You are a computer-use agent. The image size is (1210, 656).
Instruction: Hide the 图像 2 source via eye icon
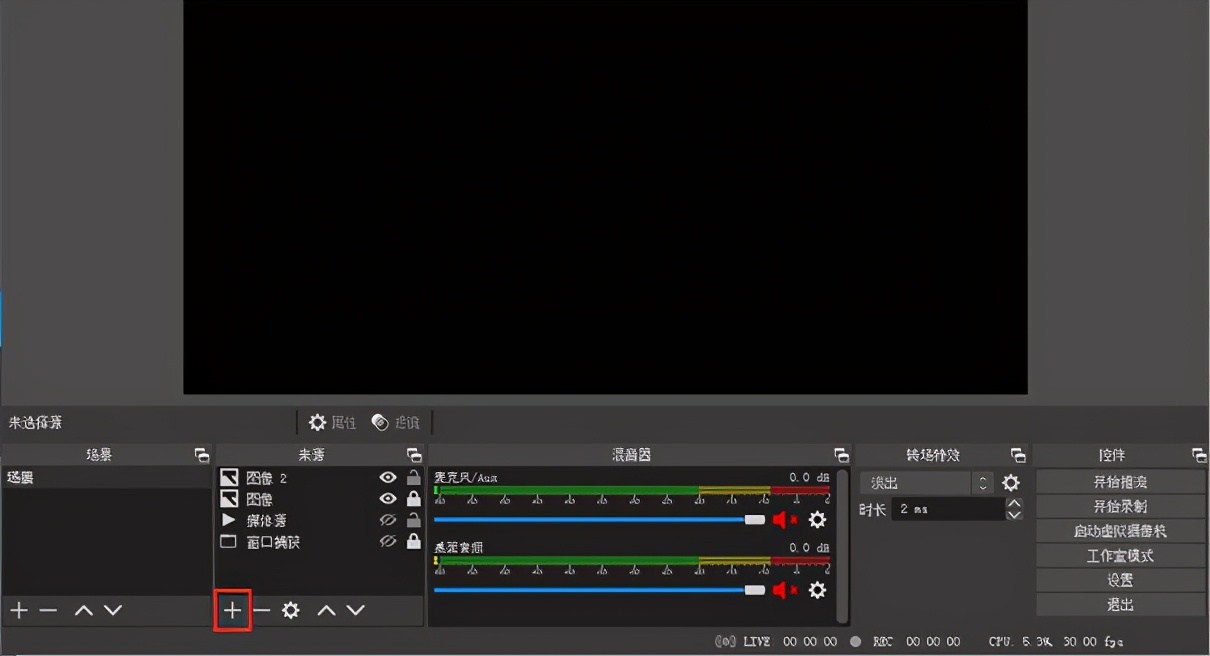click(388, 478)
